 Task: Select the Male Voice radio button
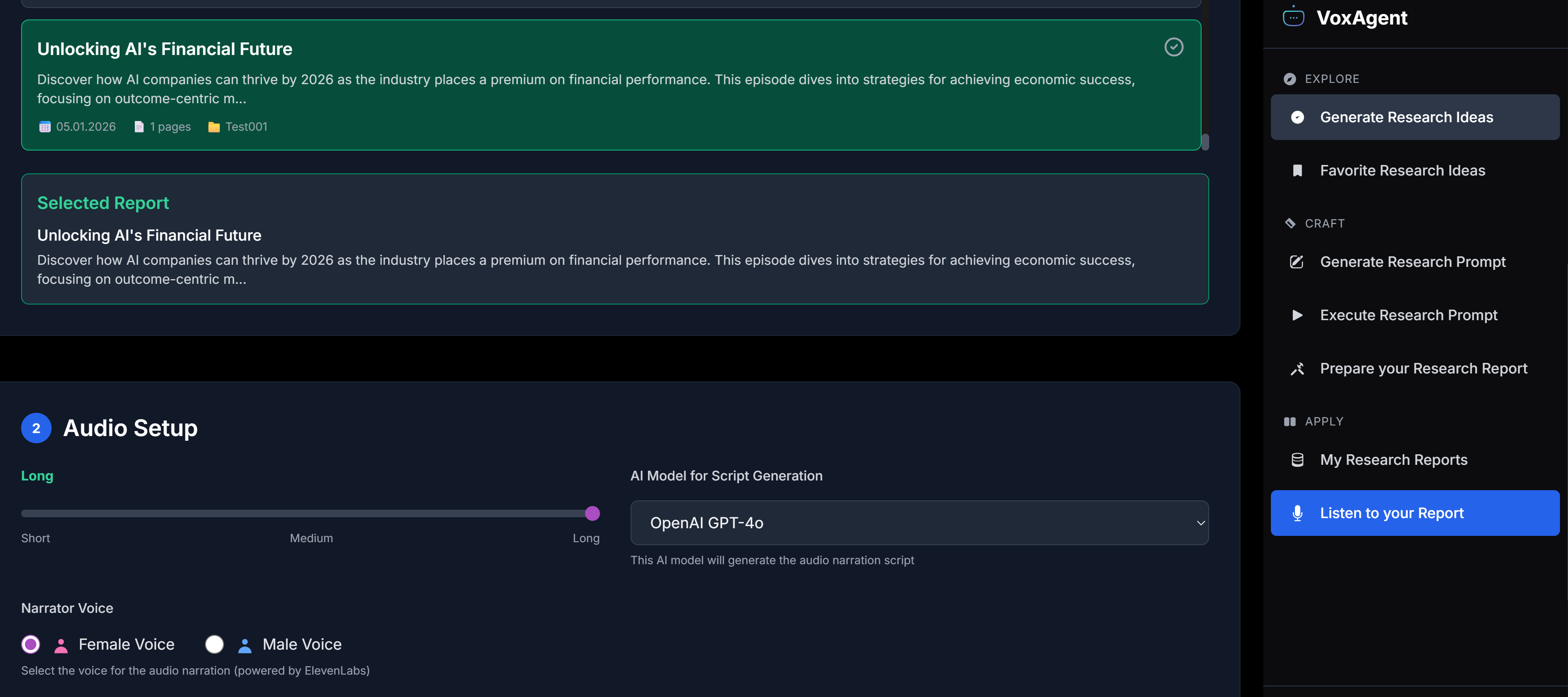point(214,644)
